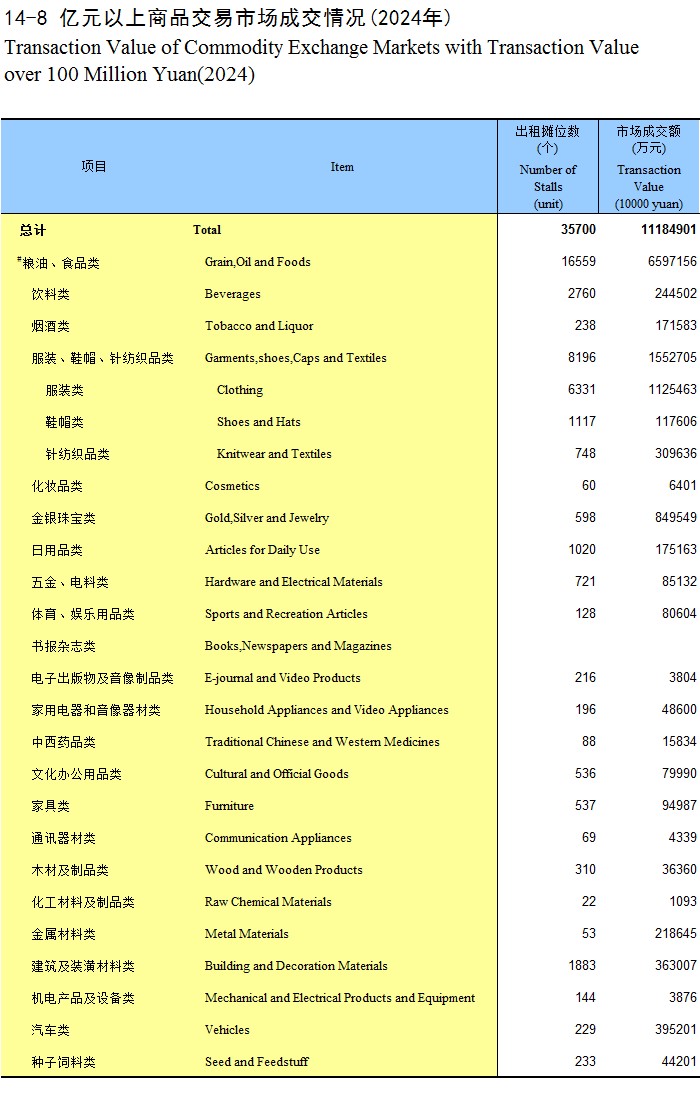The height and width of the screenshot is (1110, 700).
Task: Select 'Building and Decoration Materials' stalls value 1883
Action: click(579, 966)
